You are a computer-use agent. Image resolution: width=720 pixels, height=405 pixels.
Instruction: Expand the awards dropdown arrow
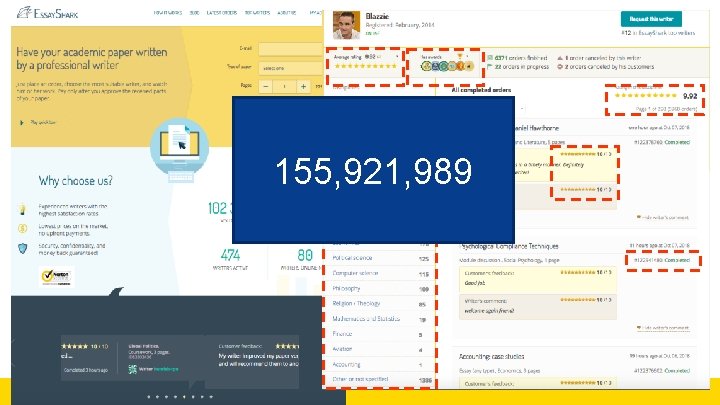point(467,57)
